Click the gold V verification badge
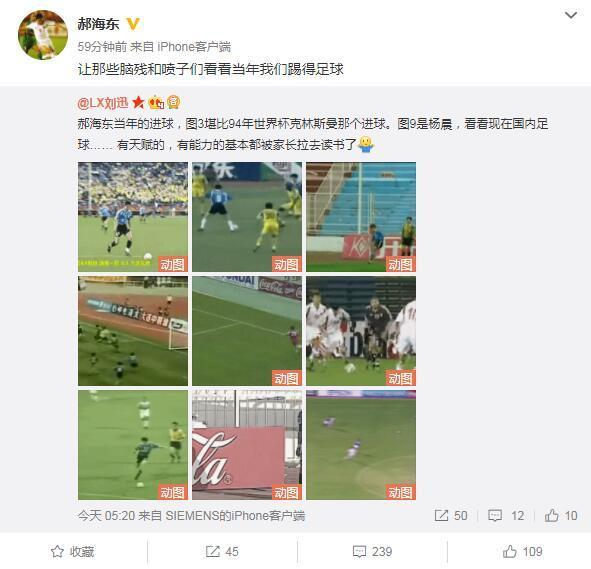Image resolution: width=591 pixels, height=569 pixels. [133, 24]
